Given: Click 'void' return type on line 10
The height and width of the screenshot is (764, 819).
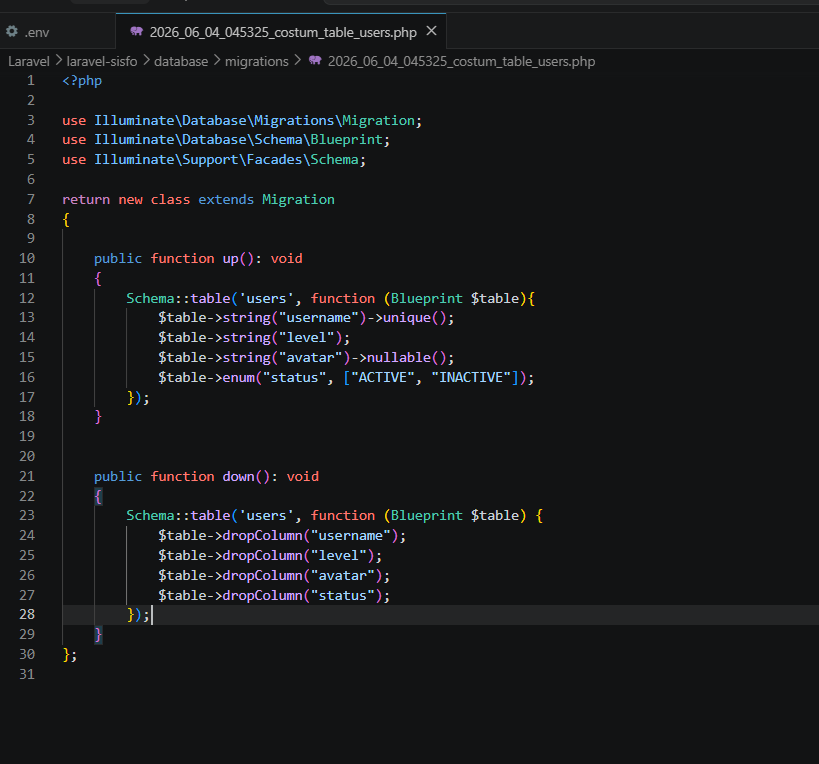Looking at the screenshot, I should (x=286, y=258).
